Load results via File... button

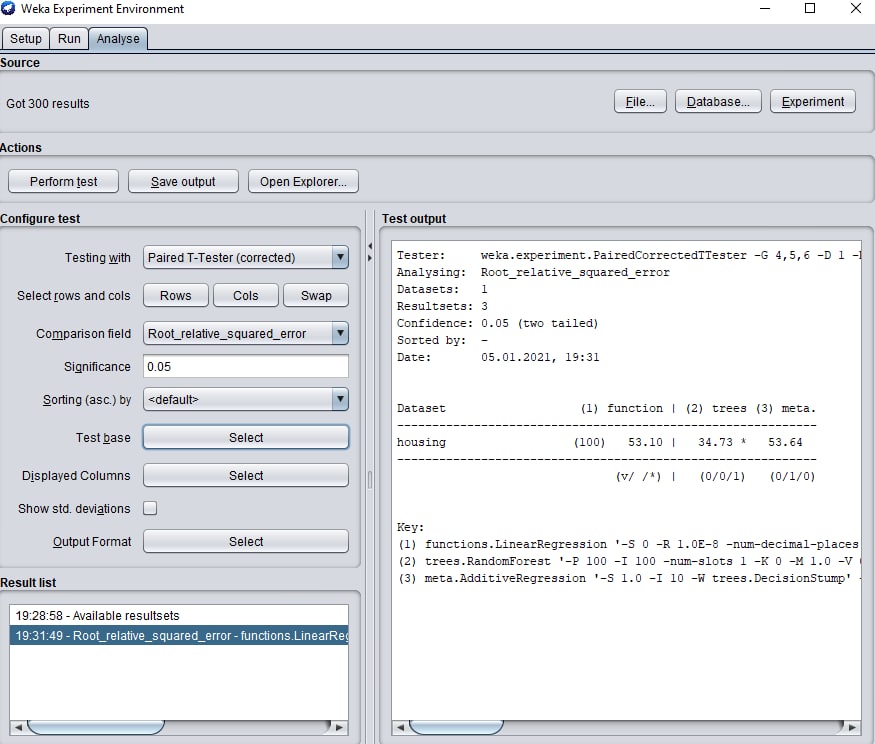click(640, 102)
